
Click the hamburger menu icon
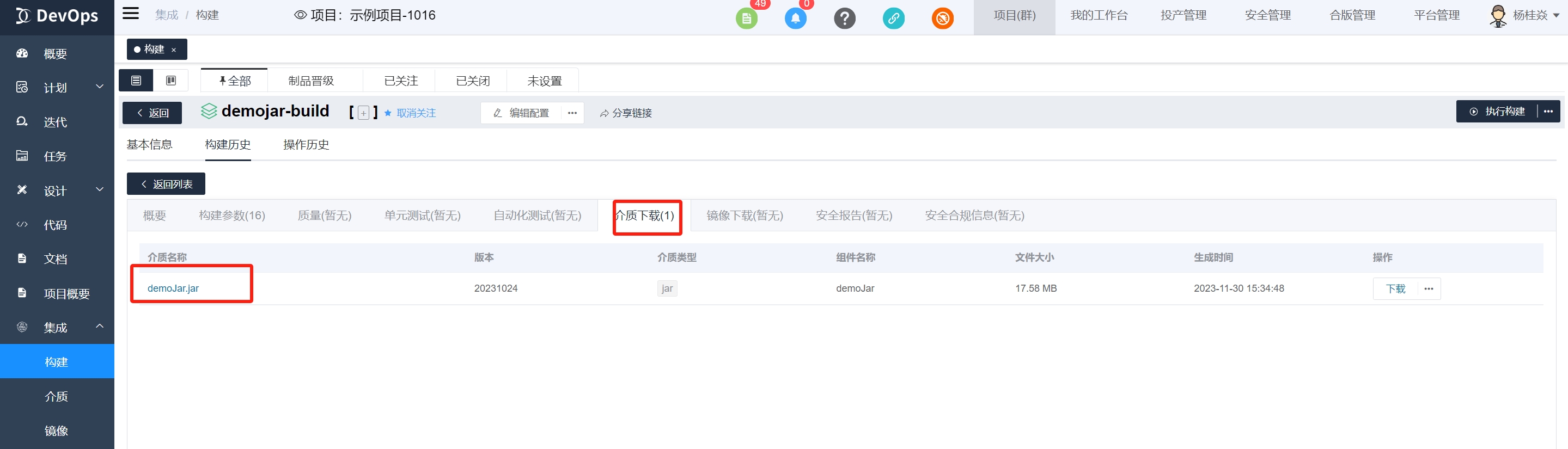click(x=131, y=14)
